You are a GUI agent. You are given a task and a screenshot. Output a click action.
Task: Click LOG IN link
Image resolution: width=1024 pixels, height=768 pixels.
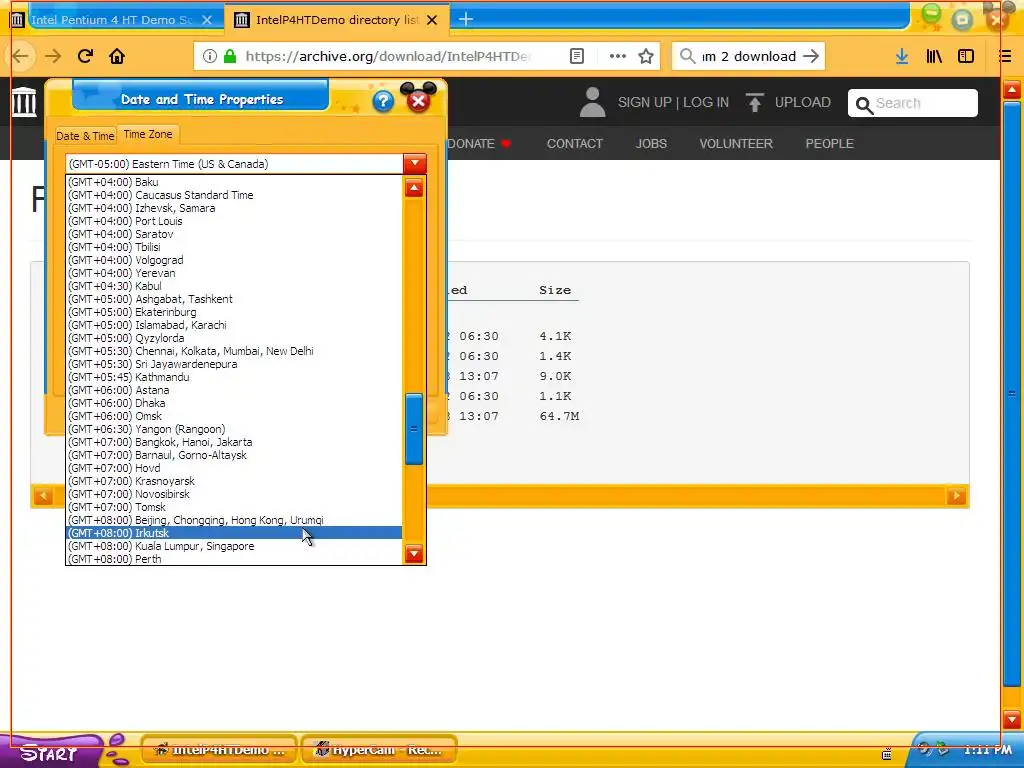pos(705,103)
